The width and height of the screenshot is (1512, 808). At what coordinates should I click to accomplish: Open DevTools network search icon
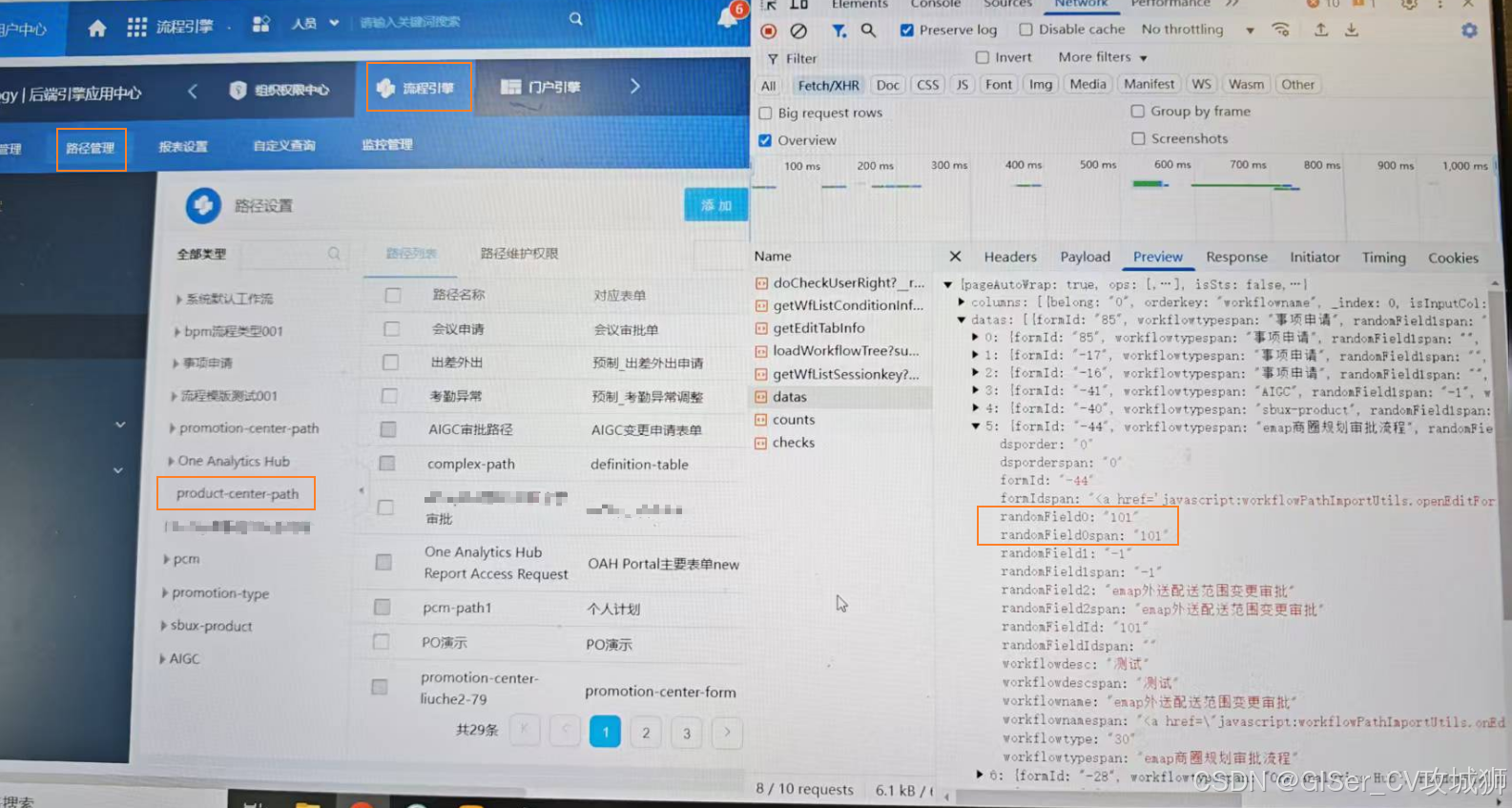(868, 31)
